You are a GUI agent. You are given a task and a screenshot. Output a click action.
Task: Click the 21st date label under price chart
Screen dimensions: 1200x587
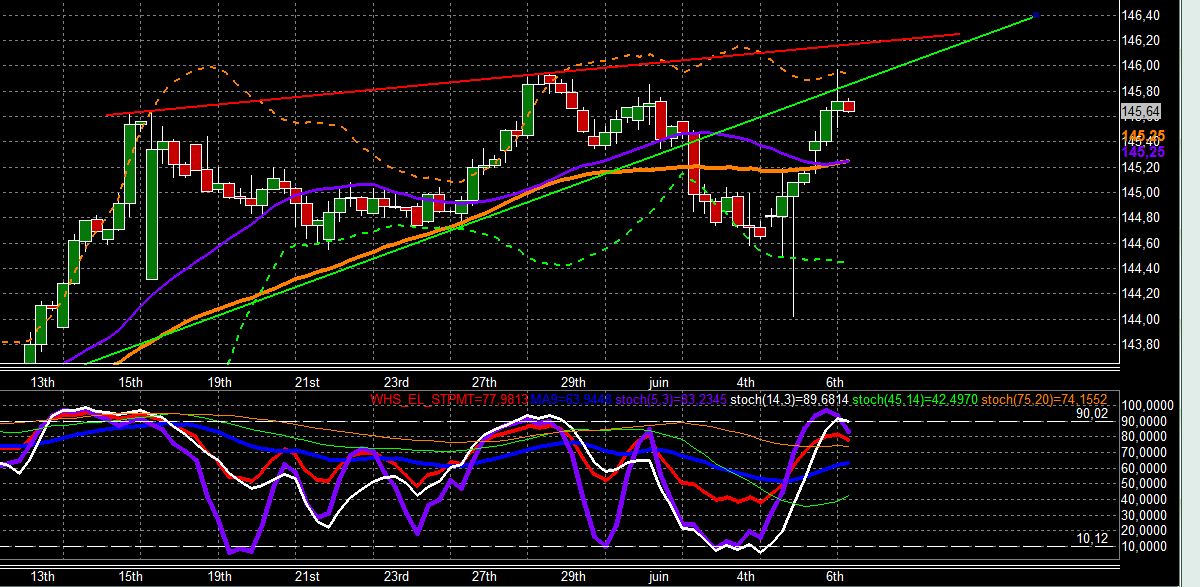tap(307, 382)
